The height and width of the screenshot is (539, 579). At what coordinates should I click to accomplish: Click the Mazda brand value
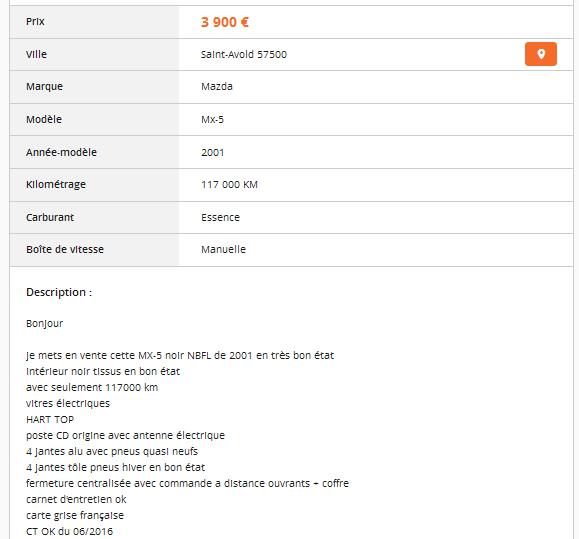coord(217,86)
